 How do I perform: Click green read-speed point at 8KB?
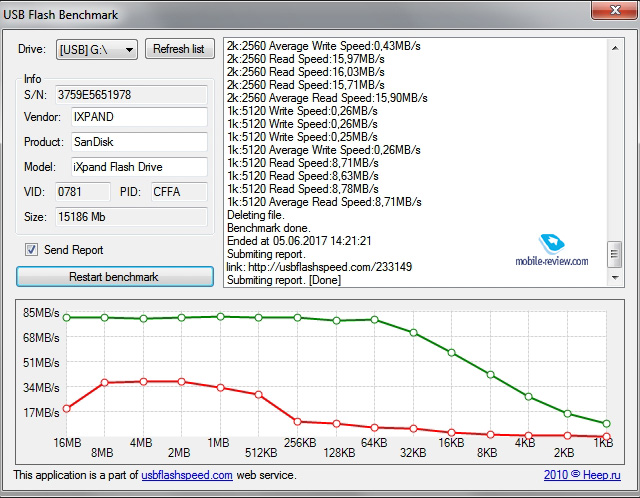pos(491,375)
